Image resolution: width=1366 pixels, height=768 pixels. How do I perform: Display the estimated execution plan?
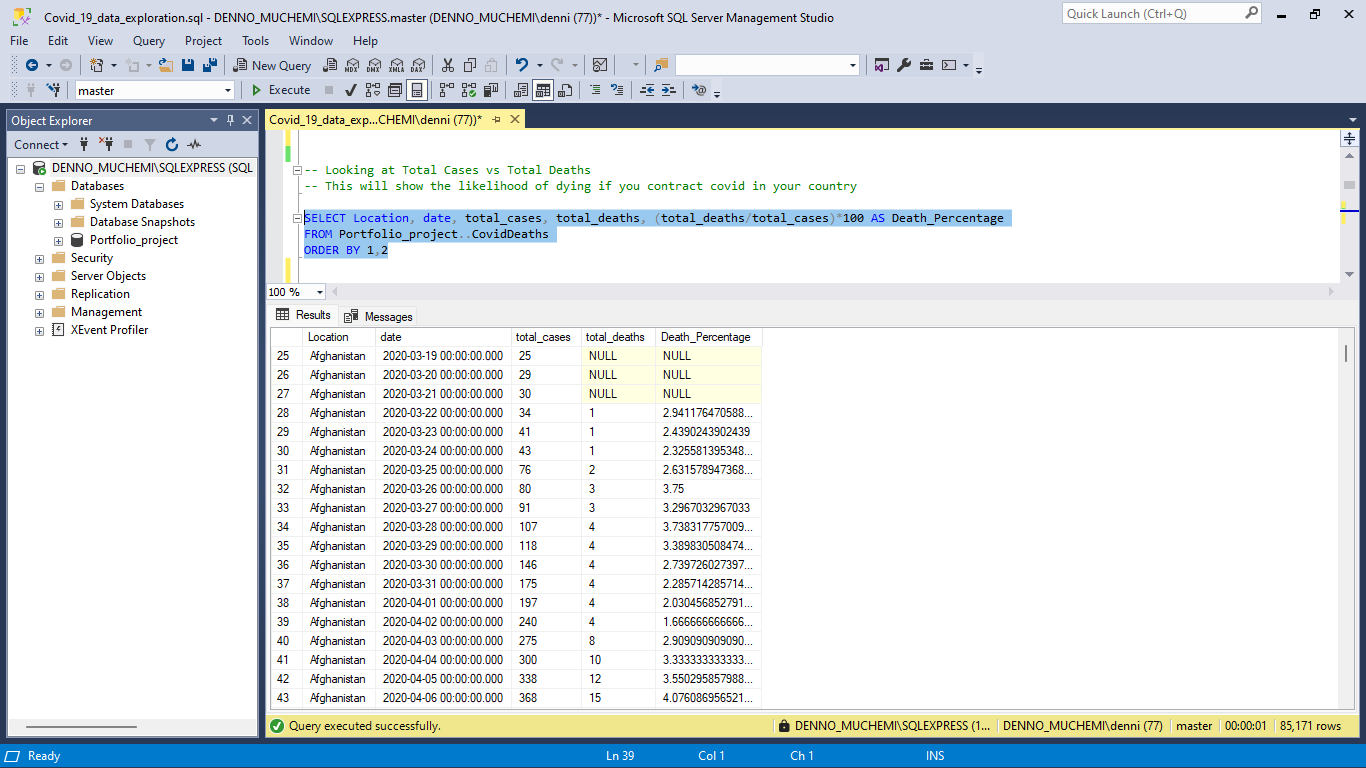pyautogui.click(x=373, y=90)
